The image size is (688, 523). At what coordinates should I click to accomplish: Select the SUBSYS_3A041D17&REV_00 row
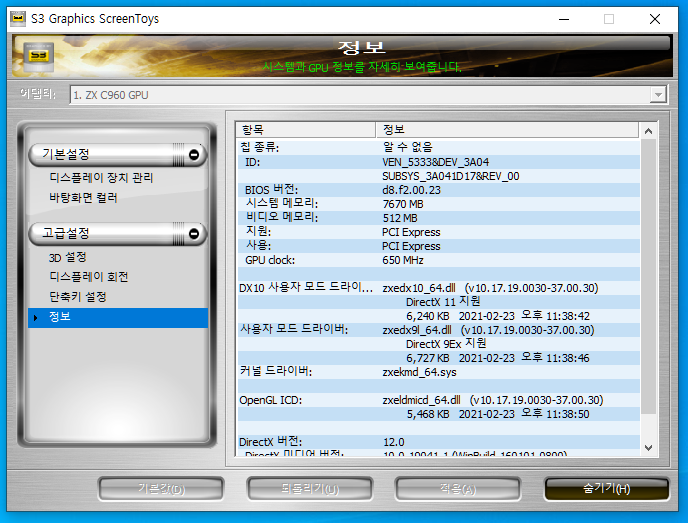[x=438, y=176]
